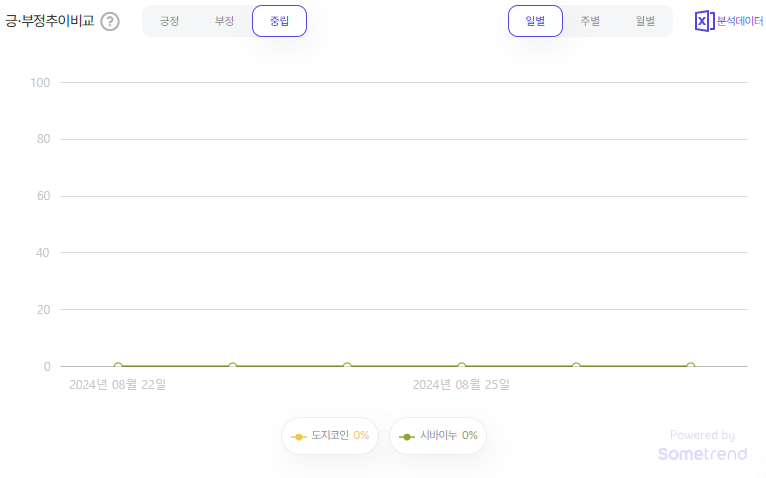Image resolution: width=766 pixels, height=478 pixels.
Task: Switch to 일별 daily view
Action: (x=535, y=21)
